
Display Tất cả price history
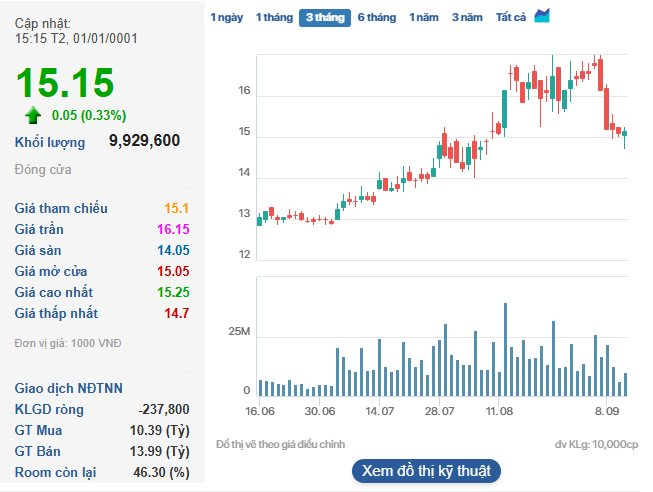[x=511, y=18]
